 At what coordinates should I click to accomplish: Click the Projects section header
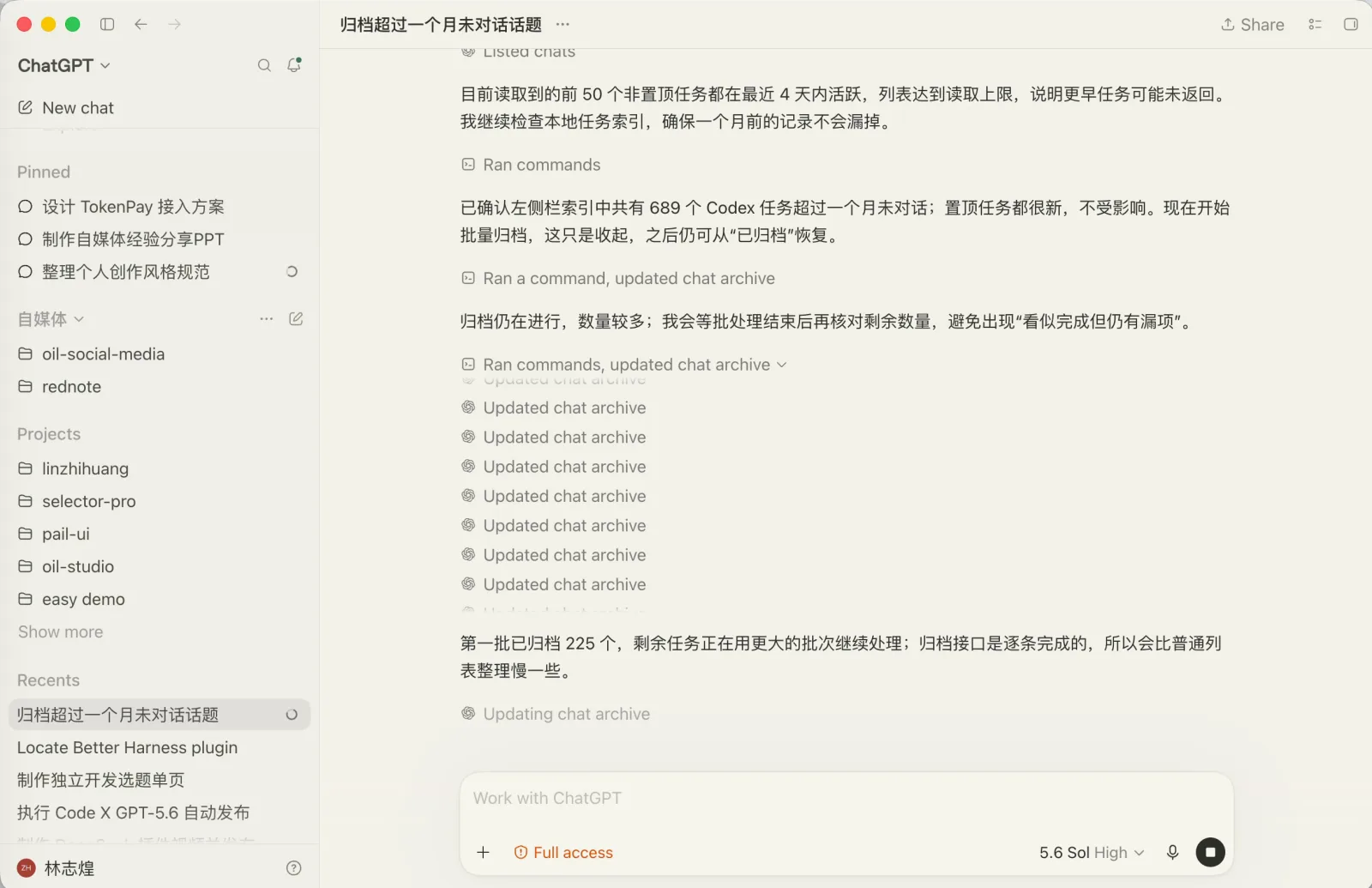tap(49, 434)
